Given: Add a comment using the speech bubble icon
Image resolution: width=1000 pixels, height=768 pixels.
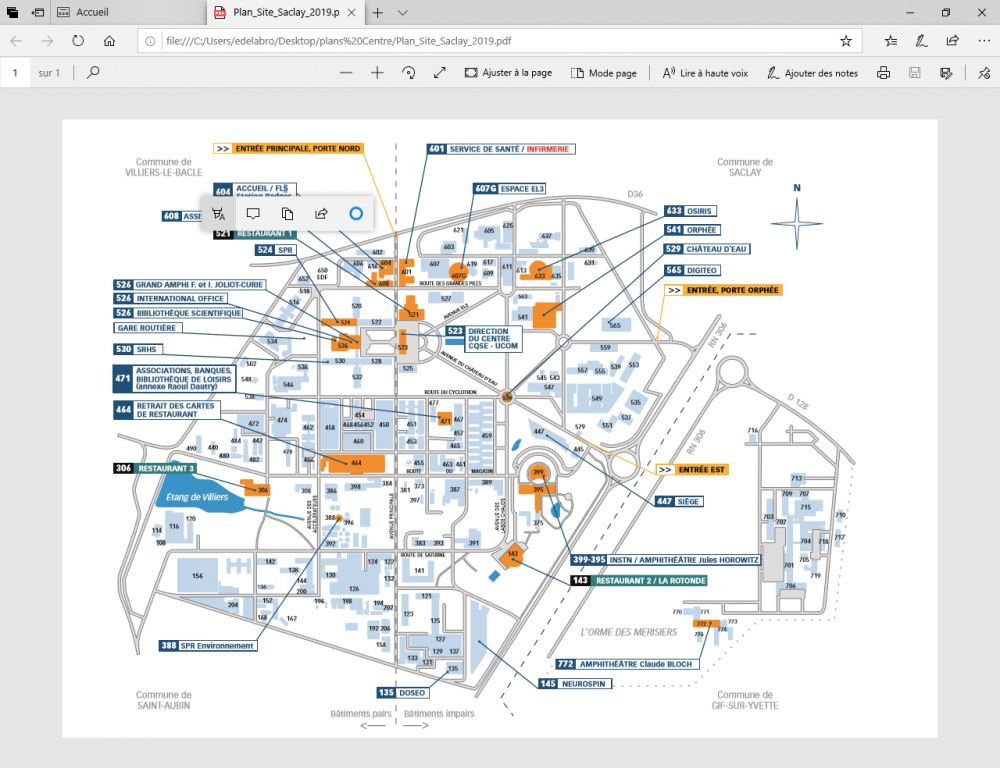Looking at the screenshot, I should [253, 213].
